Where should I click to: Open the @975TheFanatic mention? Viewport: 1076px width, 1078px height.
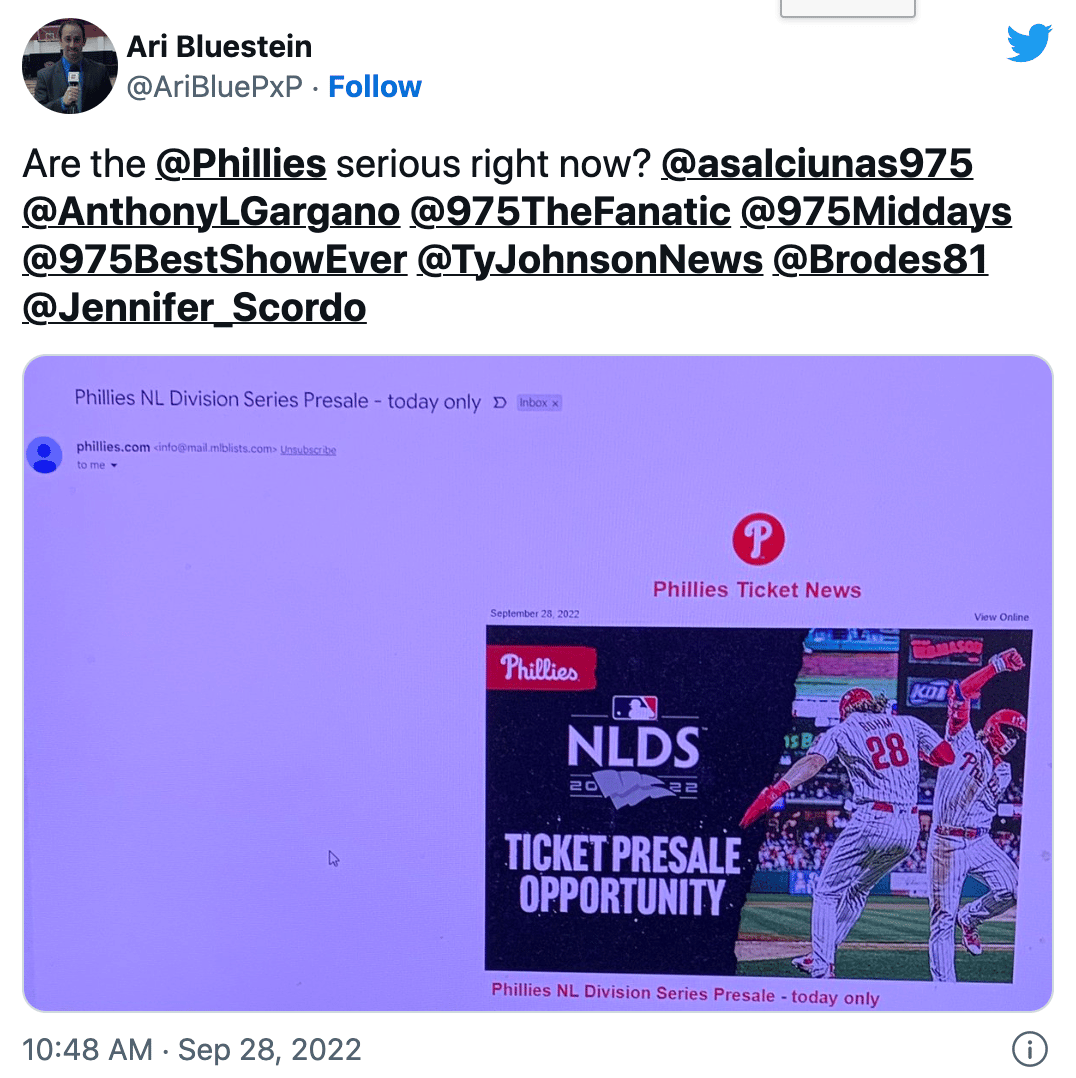point(570,212)
